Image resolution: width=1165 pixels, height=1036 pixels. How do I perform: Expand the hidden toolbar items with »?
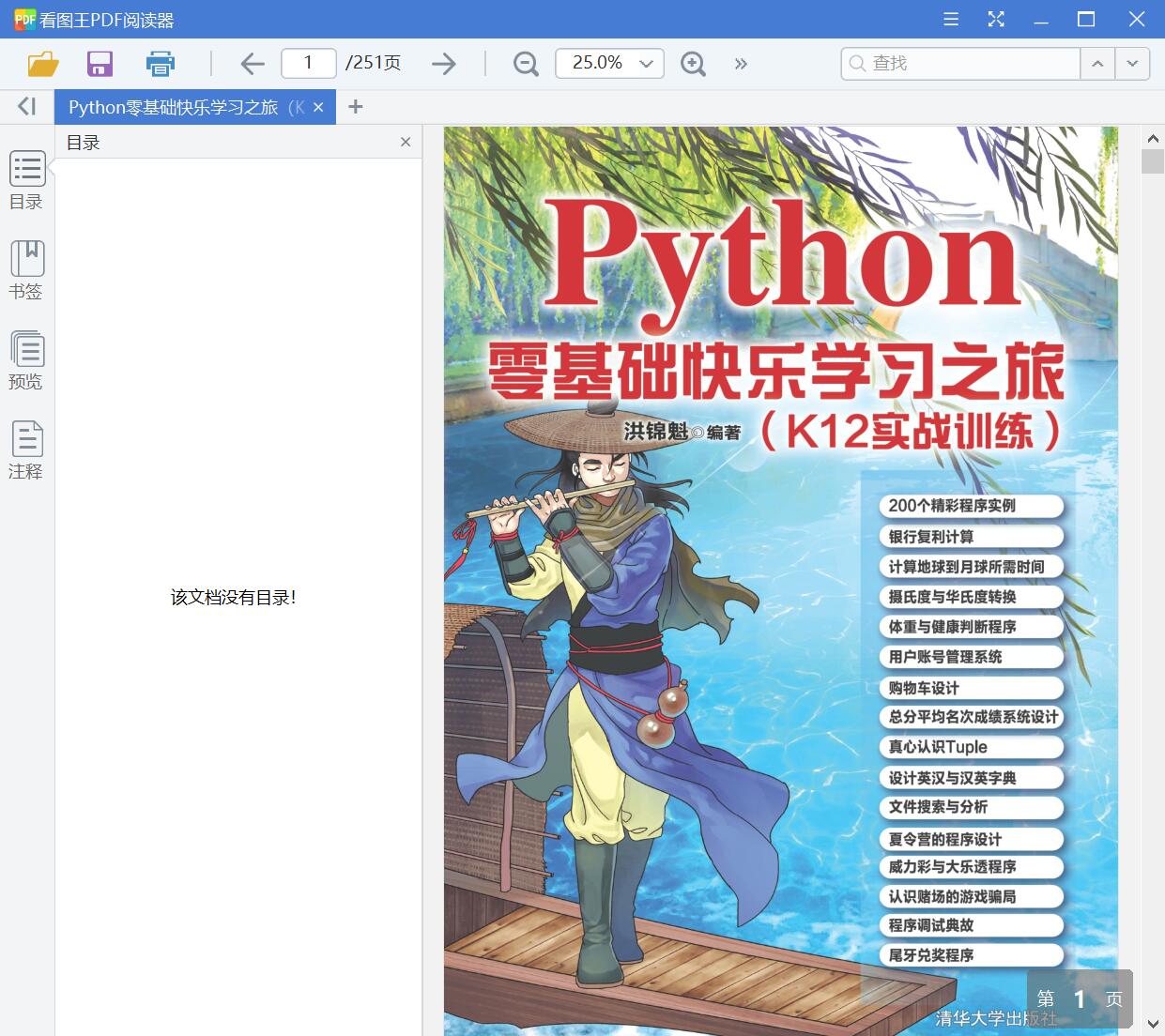741,63
